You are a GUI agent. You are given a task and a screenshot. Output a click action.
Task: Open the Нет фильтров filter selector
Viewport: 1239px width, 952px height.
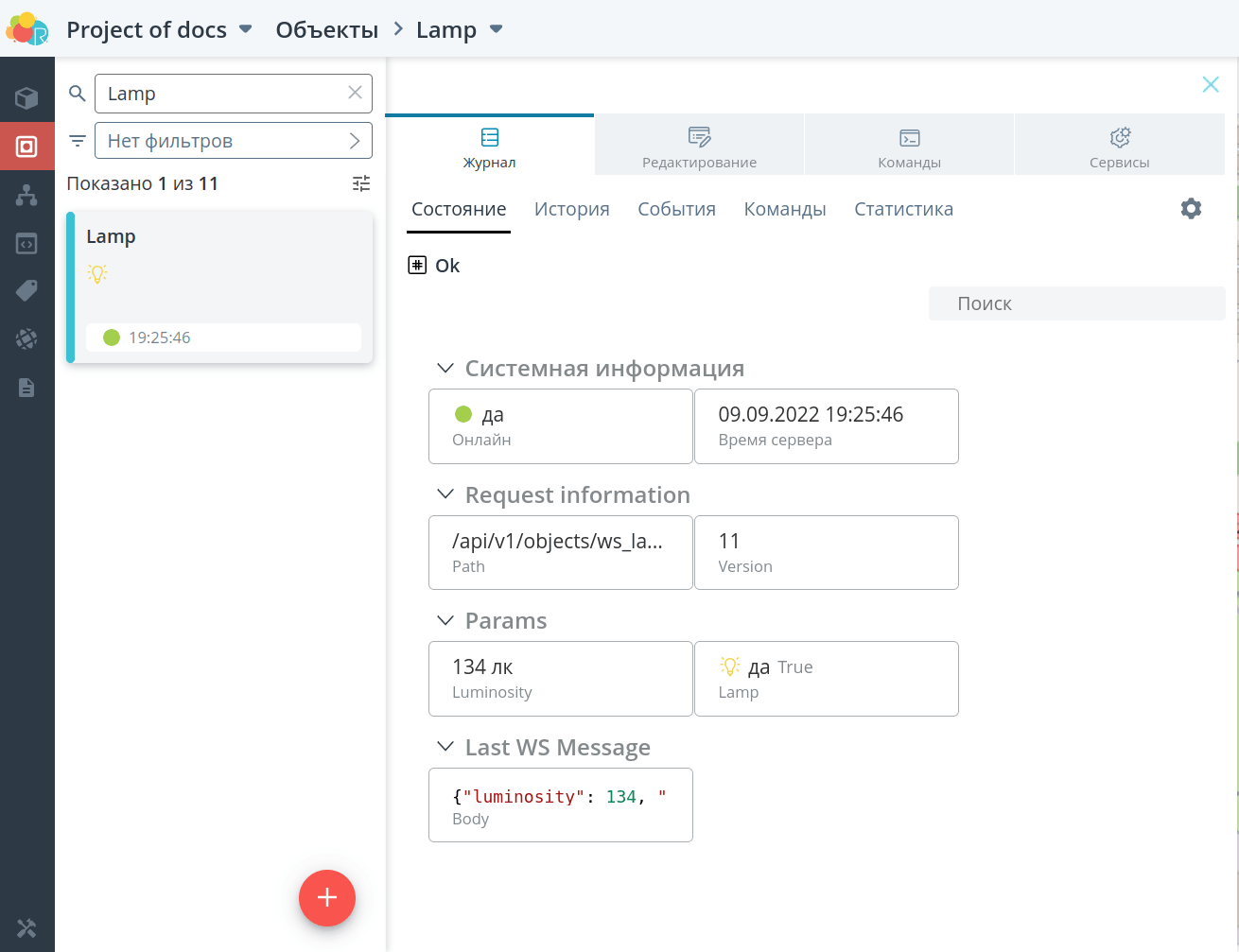(234, 141)
